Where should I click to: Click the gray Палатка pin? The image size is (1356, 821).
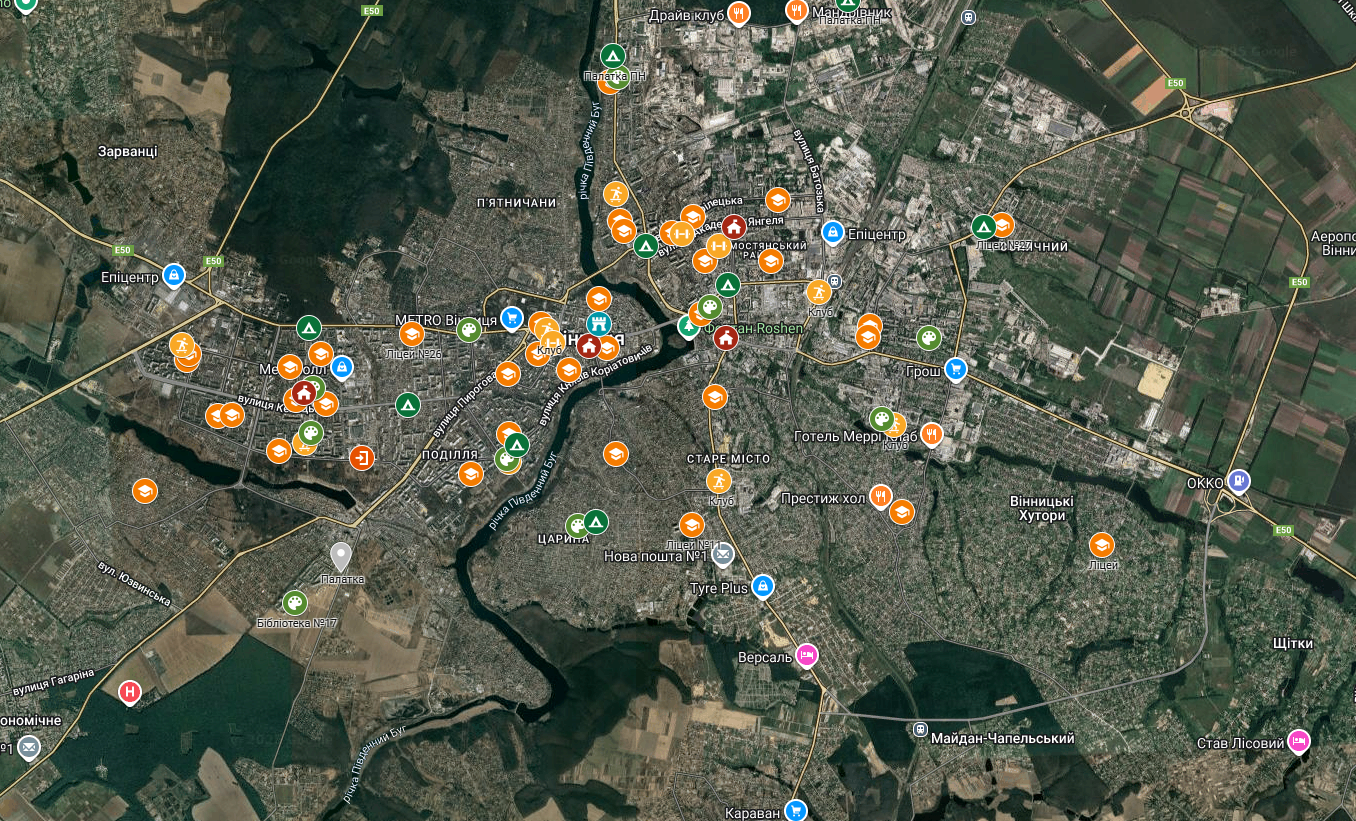coord(341,555)
